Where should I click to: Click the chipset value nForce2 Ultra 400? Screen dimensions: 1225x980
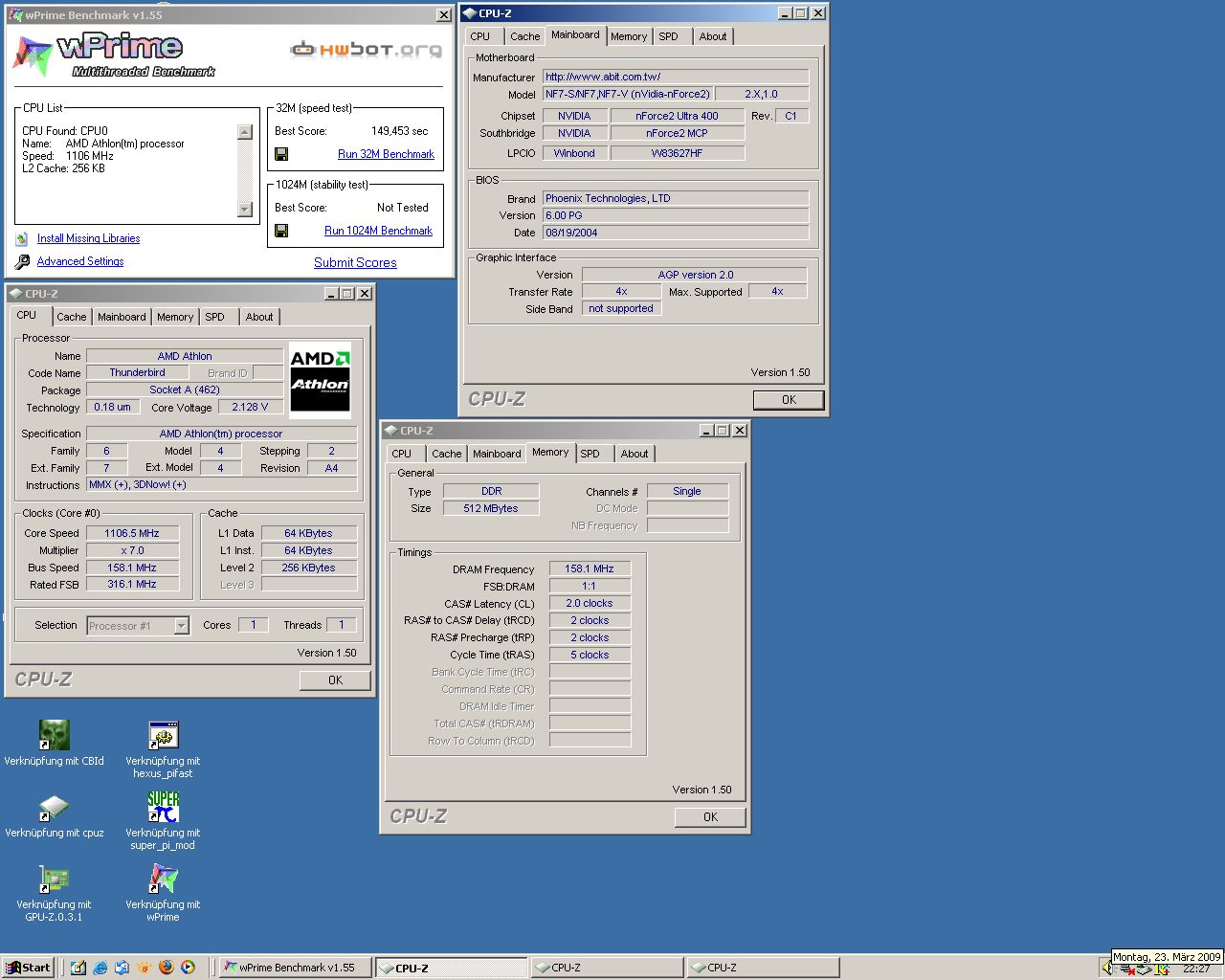(677, 116)
